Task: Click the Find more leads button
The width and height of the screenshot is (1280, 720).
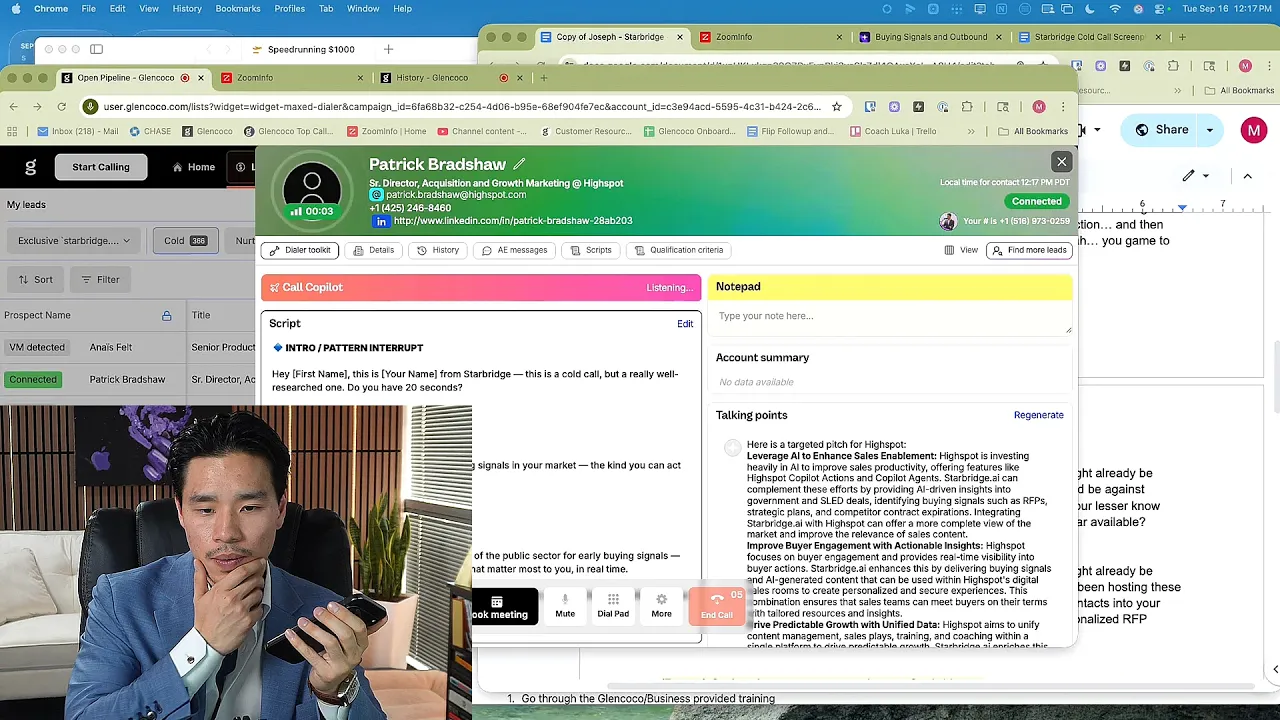Action: click(1029, 250)
